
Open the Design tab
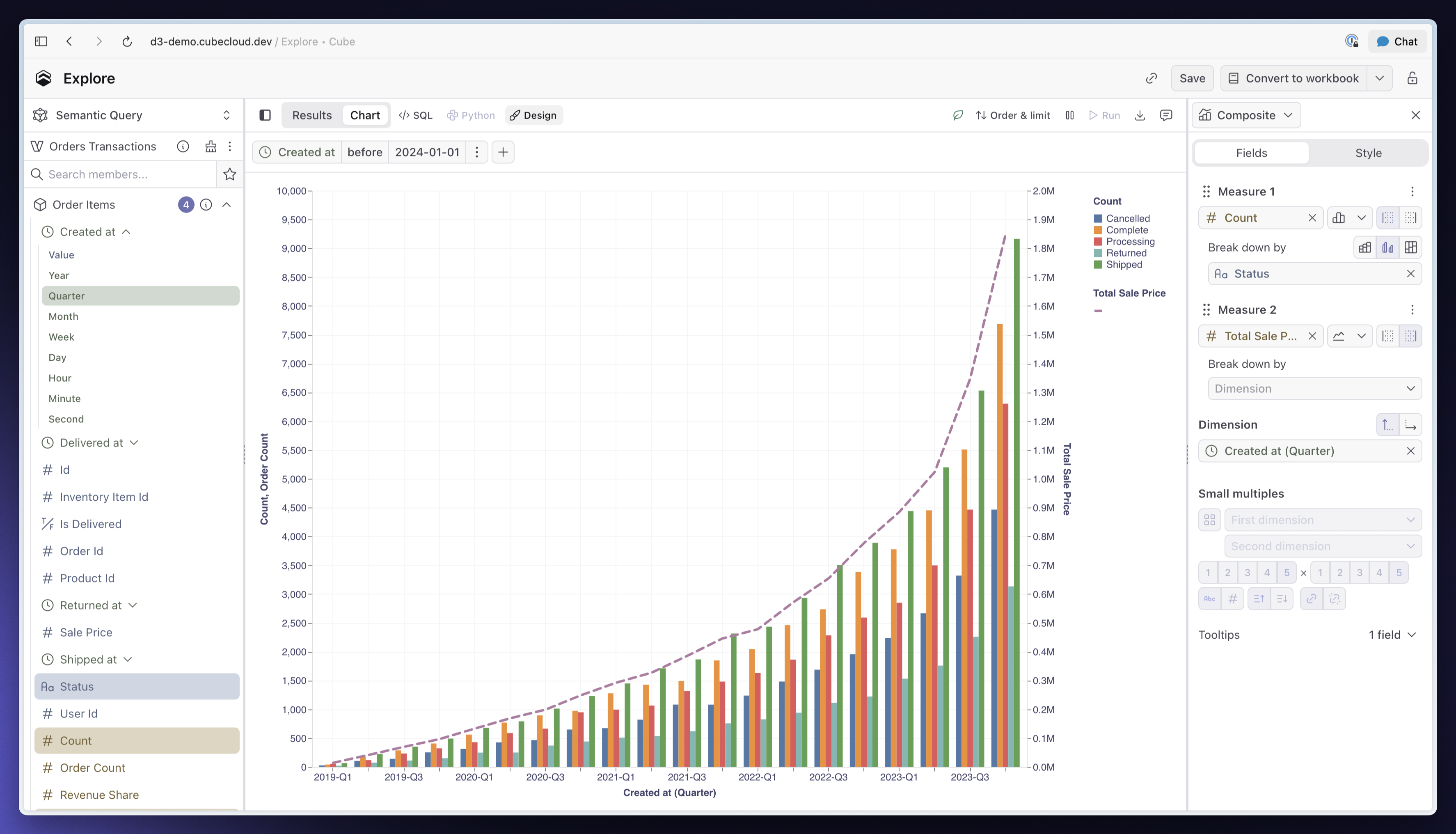coord(533,115)
